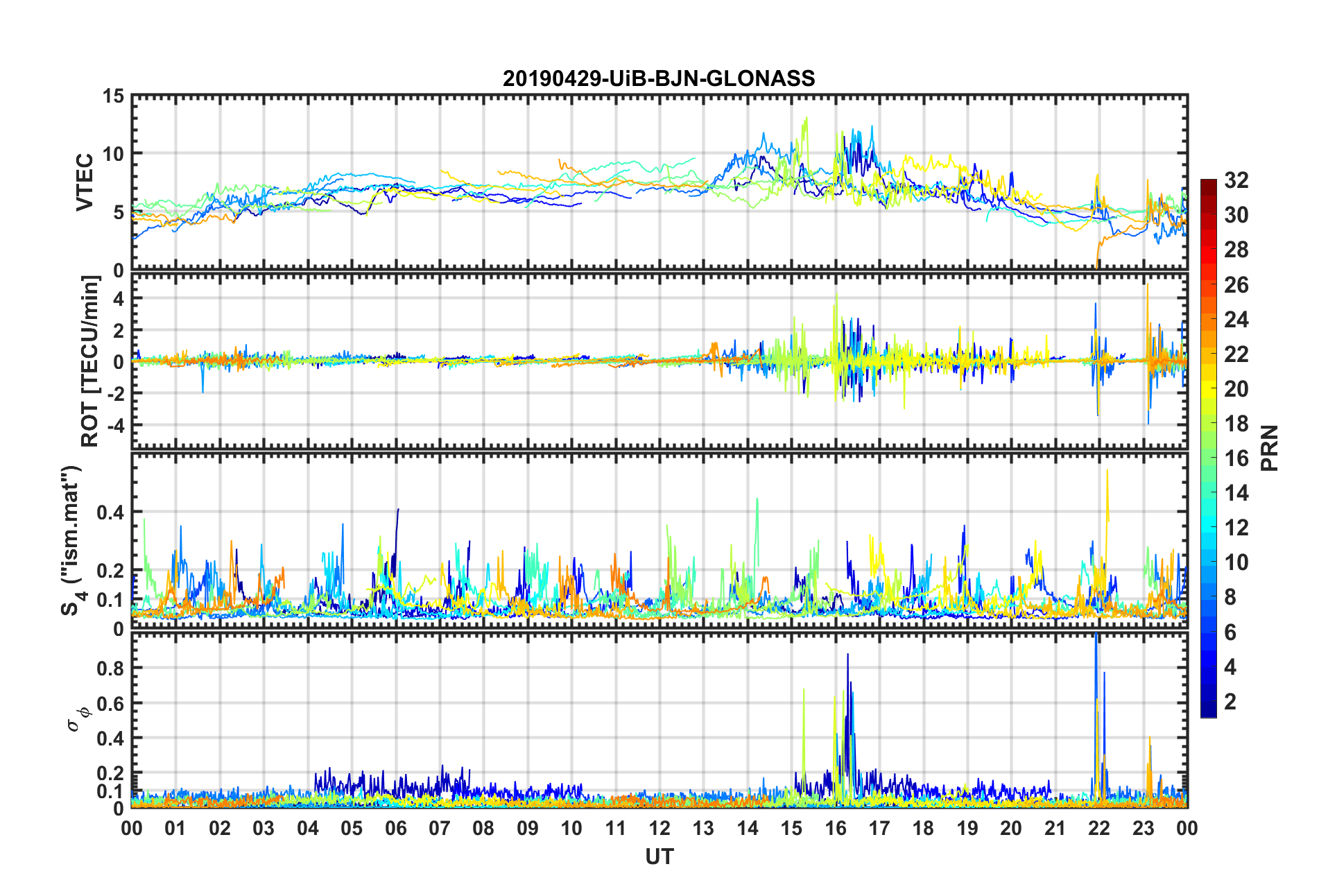
Task: Click hour 18 on the UT axis
Action: (923, 829)
